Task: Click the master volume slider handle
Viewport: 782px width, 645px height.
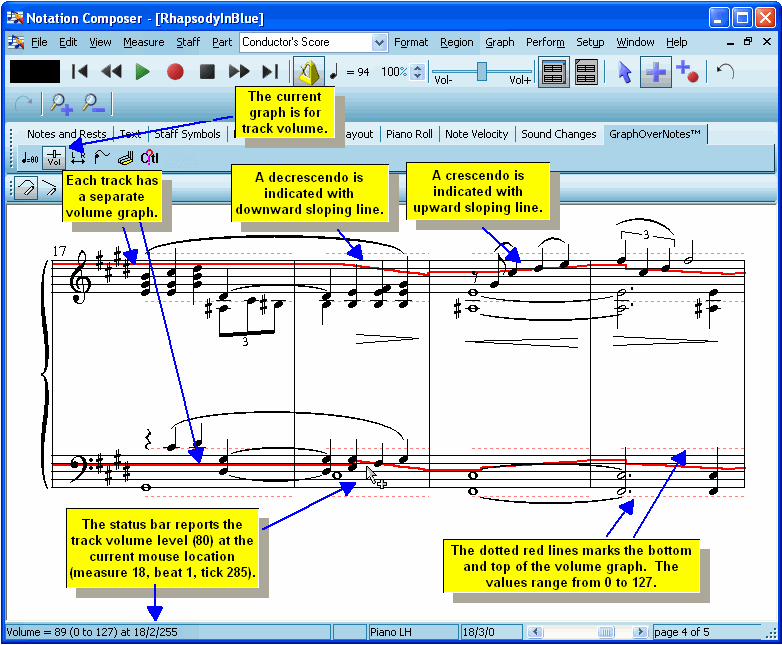Action: click(x=482, y=70)
